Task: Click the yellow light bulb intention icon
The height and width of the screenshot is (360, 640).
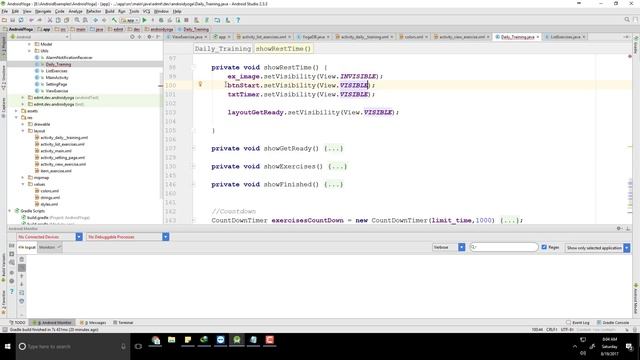Action: (200, 84)
